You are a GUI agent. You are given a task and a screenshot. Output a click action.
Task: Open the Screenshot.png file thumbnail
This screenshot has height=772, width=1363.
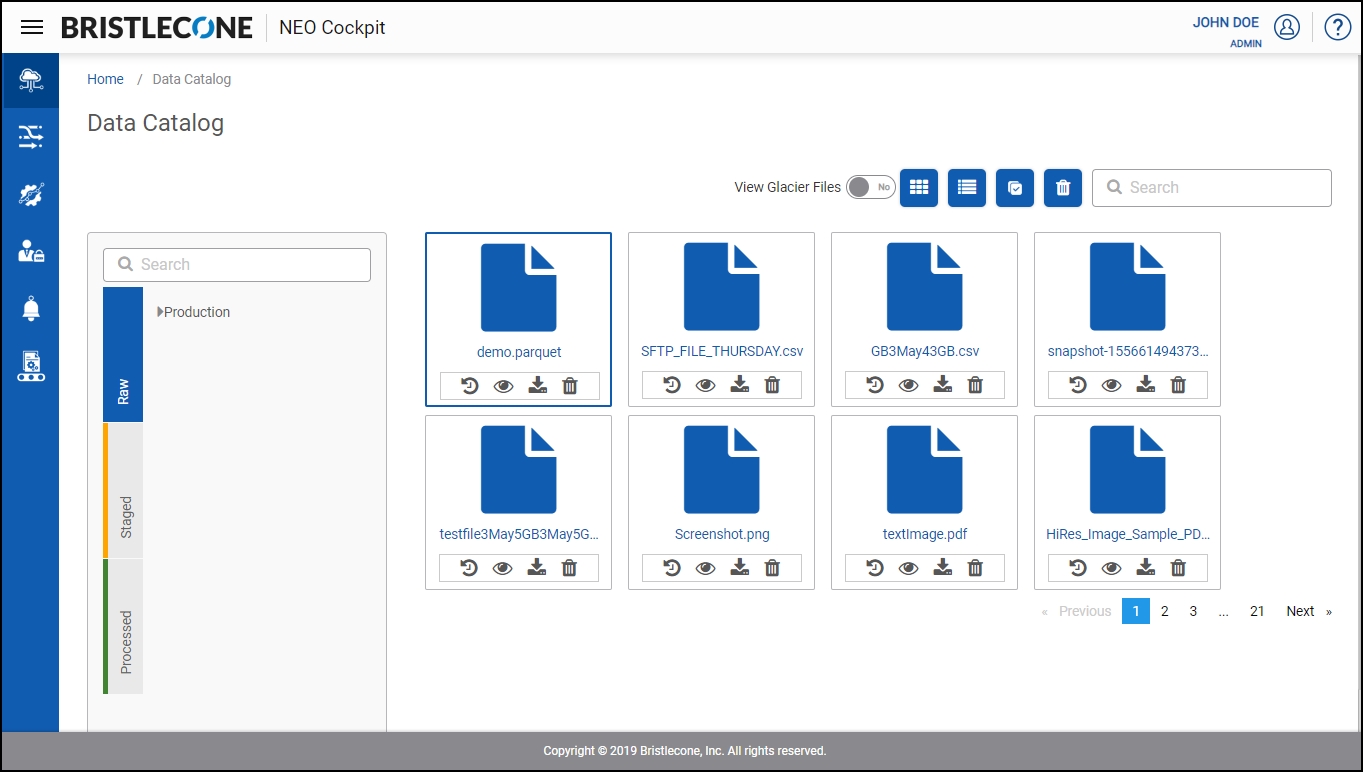[x=721, y=470]
